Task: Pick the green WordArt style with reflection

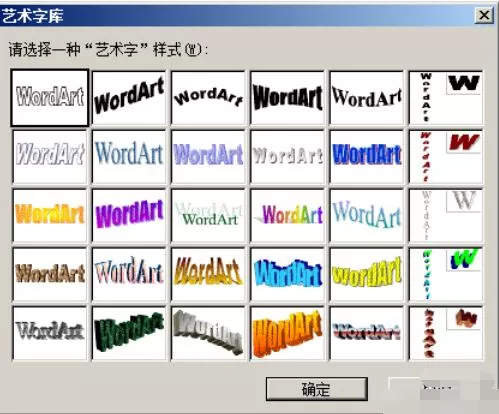Action: click(208, 215)
